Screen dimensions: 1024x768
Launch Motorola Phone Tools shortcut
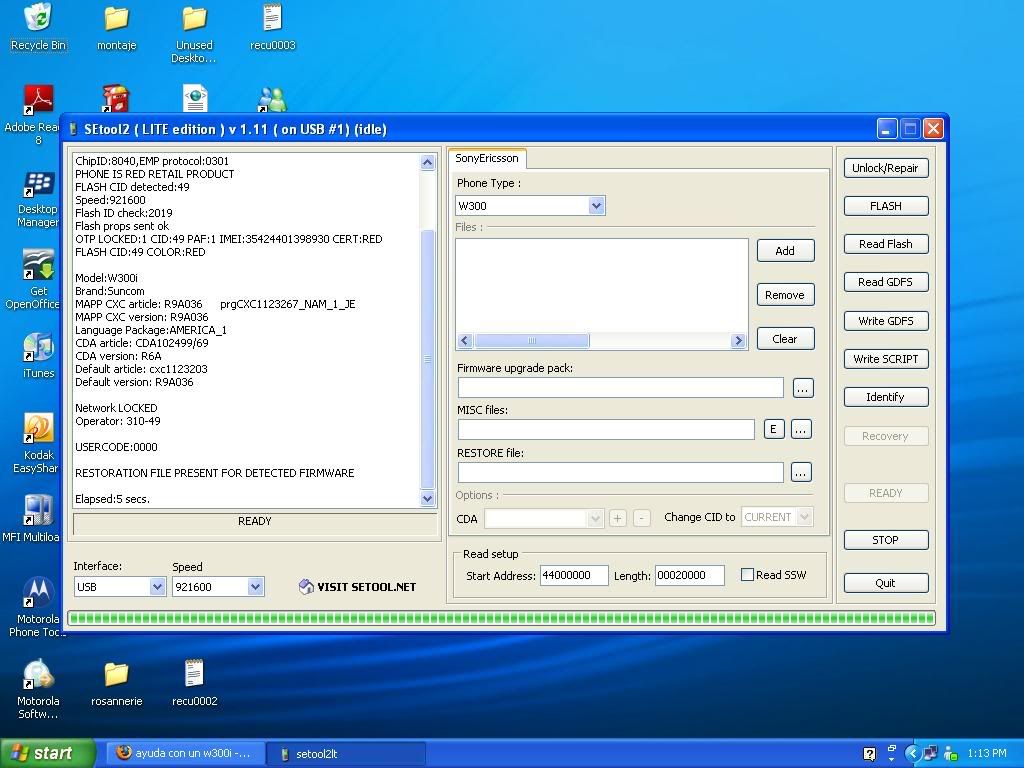click(x=38, y=606)
